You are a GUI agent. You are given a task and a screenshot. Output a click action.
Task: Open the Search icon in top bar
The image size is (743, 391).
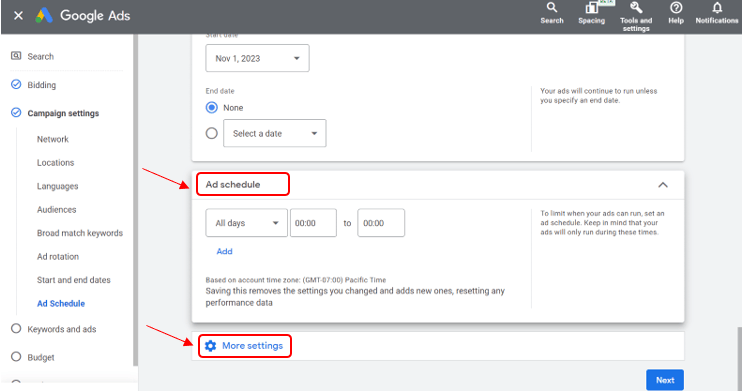click(x=551, y=8)
